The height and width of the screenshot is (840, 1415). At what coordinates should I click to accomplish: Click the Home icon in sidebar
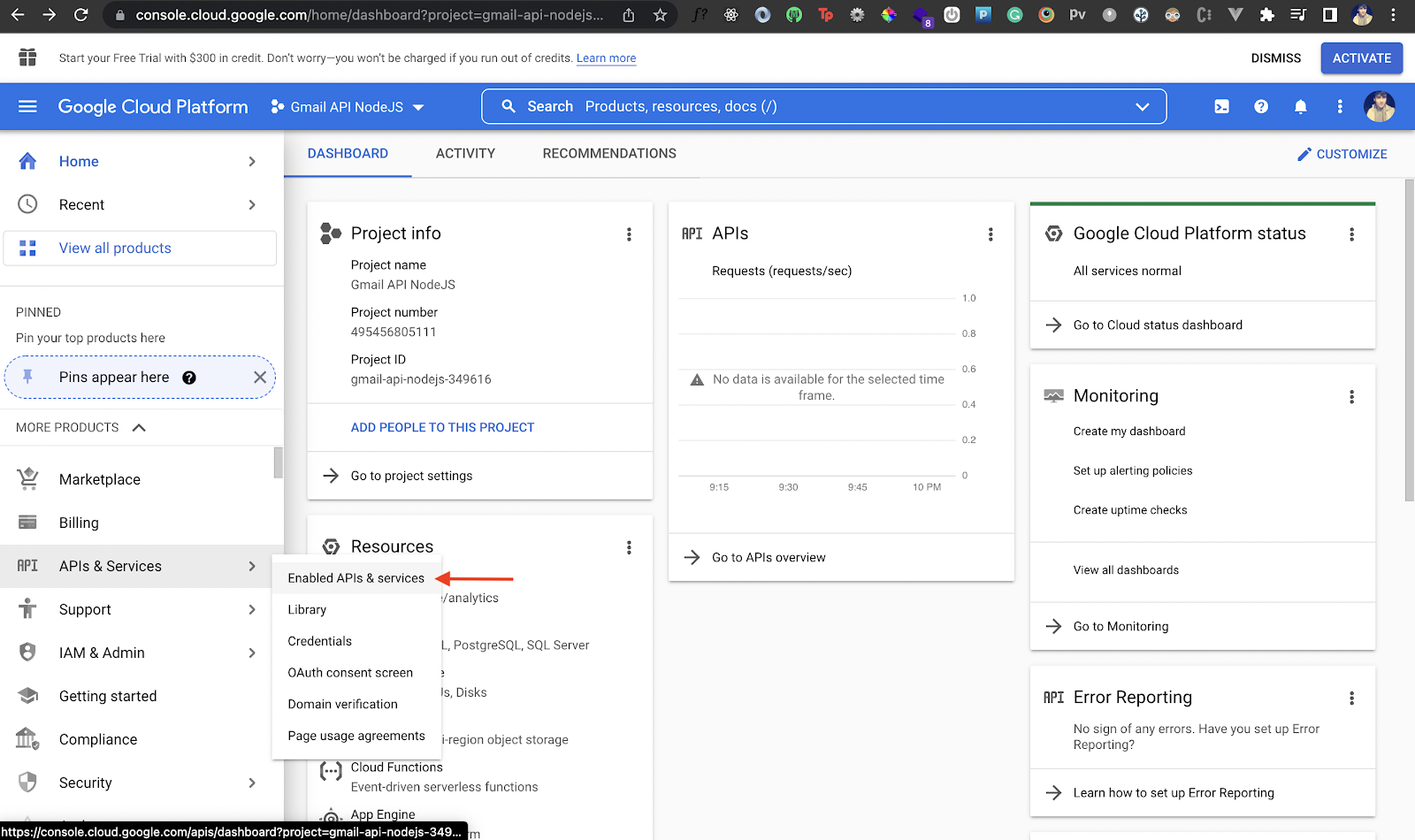coord(27,161)
